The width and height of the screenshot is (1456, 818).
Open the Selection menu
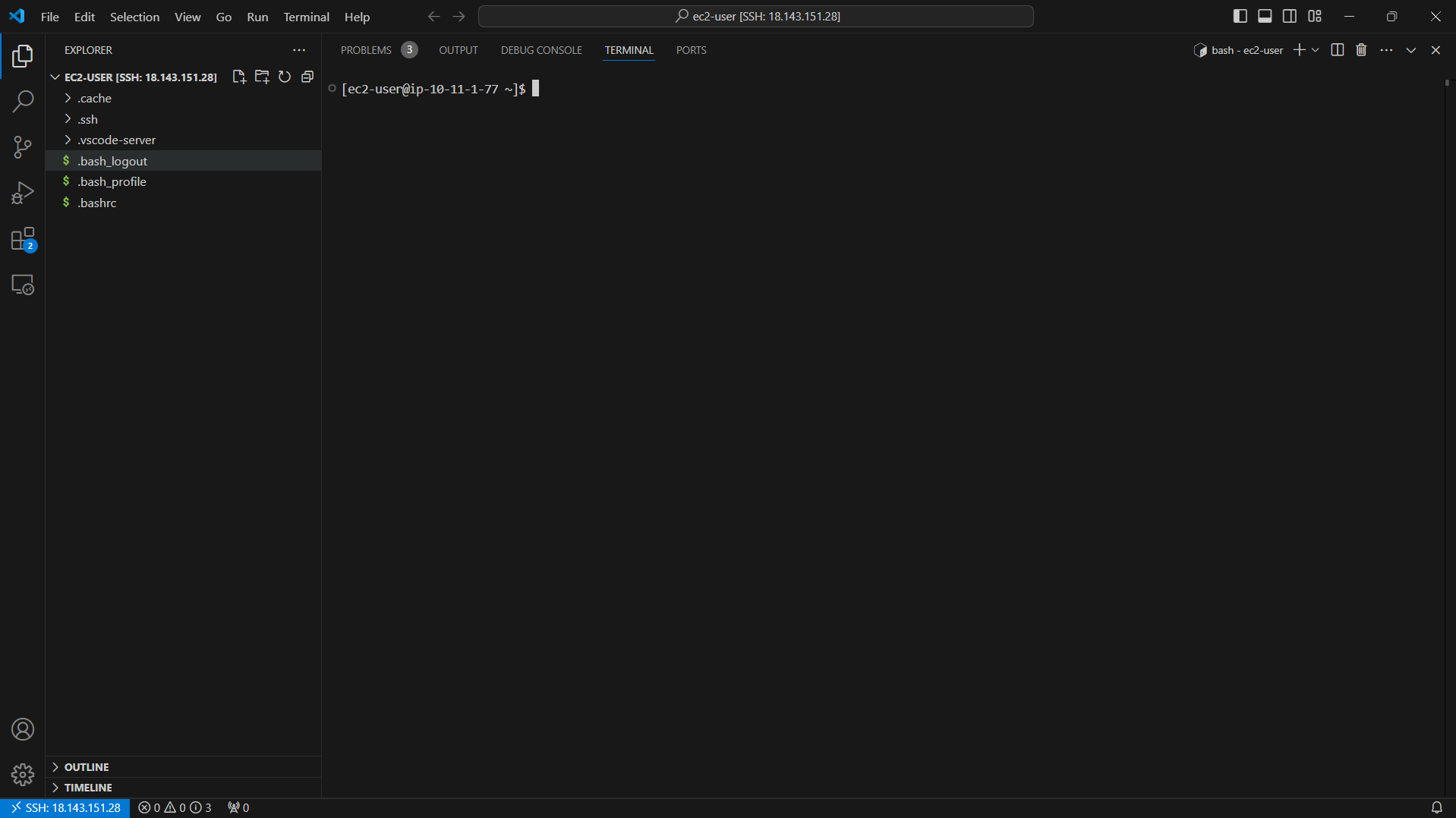click(135, 17)
